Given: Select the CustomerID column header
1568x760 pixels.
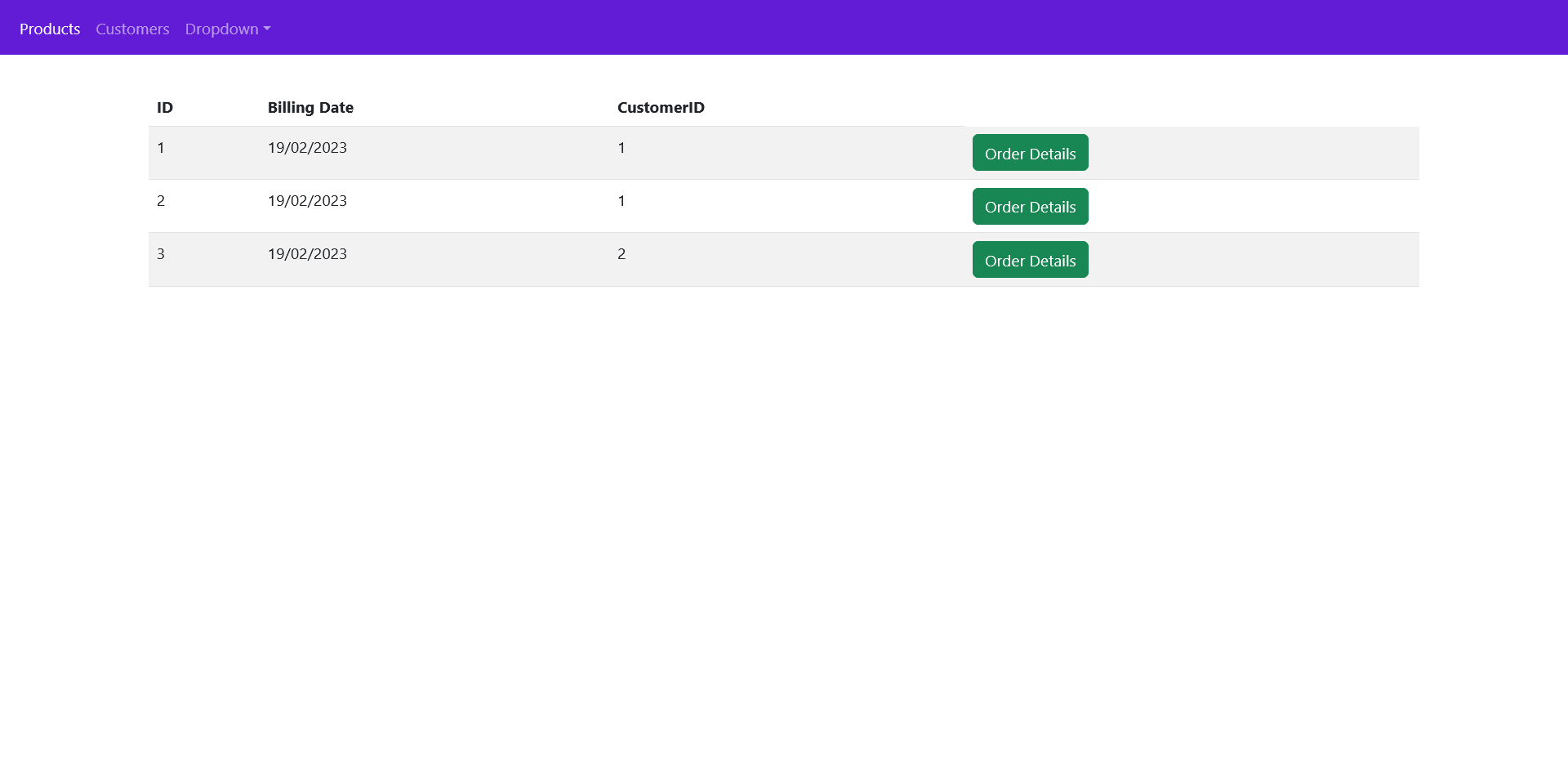Looking at the screenshot, I should [661, 107].
